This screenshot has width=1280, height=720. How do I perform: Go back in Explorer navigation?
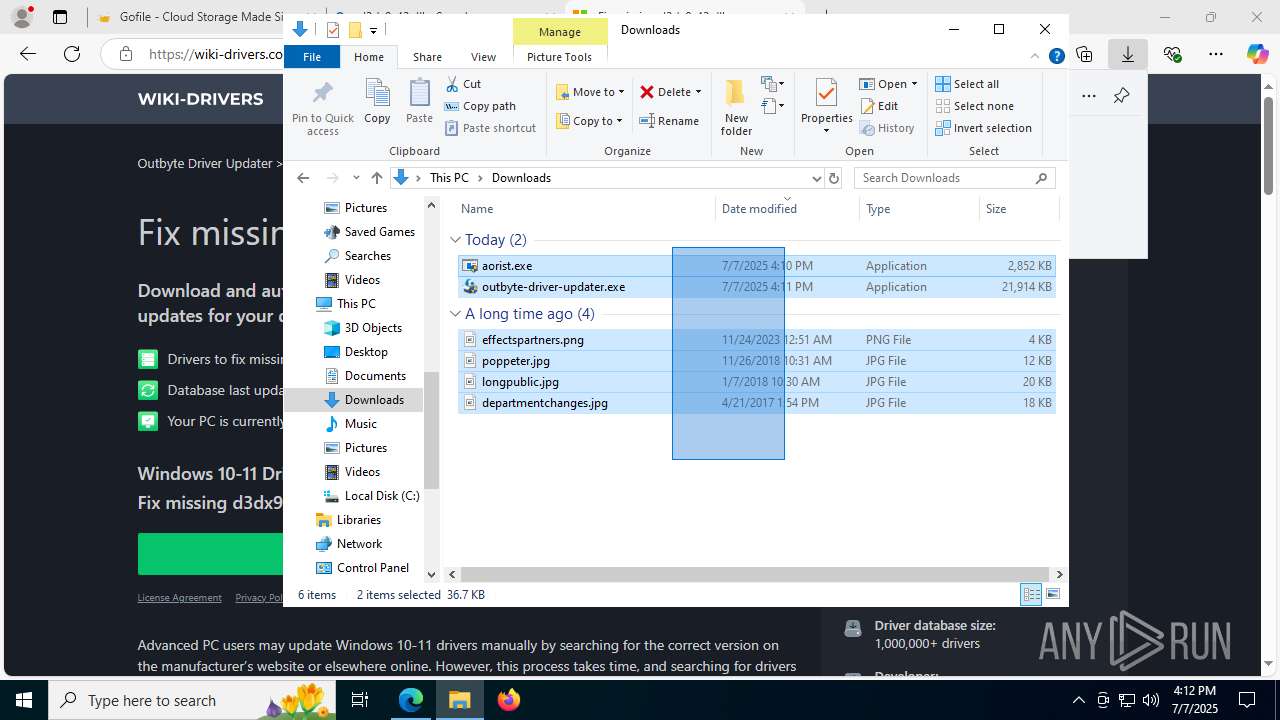303,178
